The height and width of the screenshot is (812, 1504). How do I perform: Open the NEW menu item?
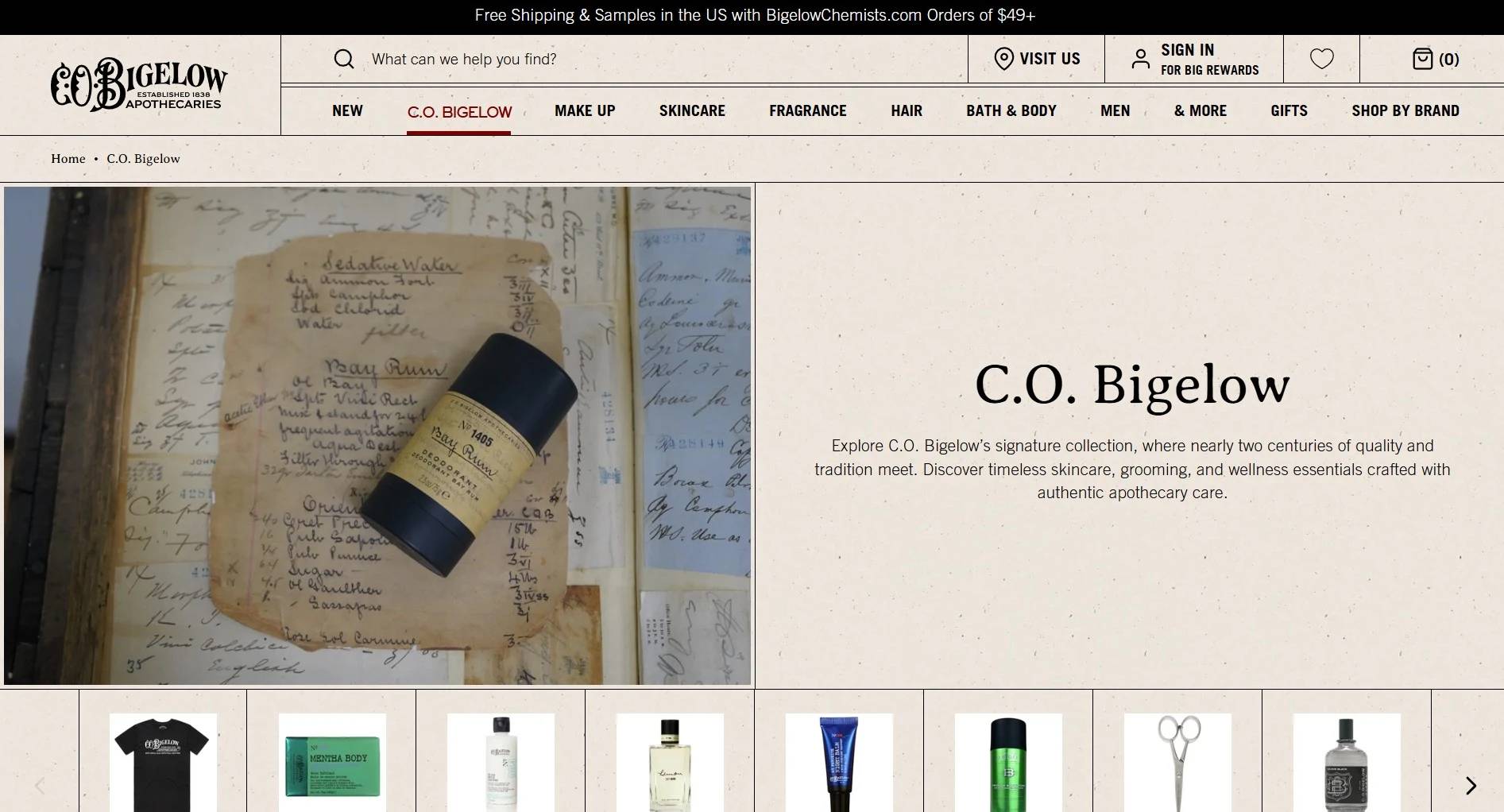point(347,111)
